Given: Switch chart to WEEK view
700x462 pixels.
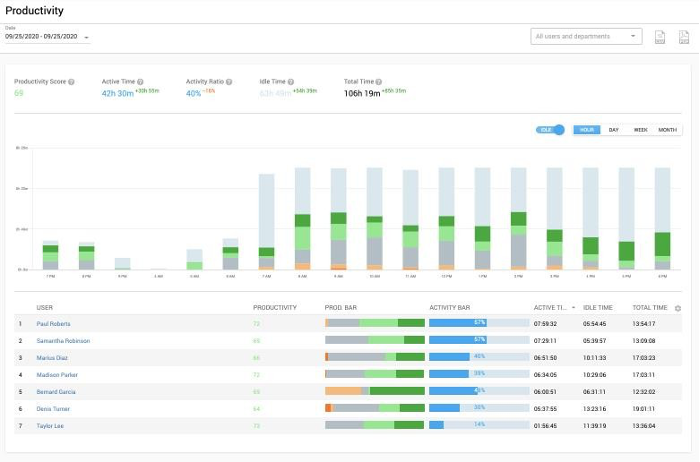Looking at the screenshot, I should (641, 130).
